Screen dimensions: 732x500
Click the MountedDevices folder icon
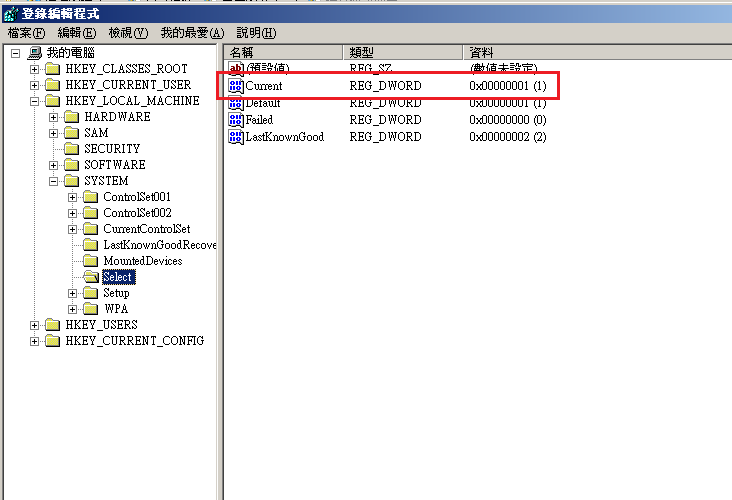click(x=91, y=261)
